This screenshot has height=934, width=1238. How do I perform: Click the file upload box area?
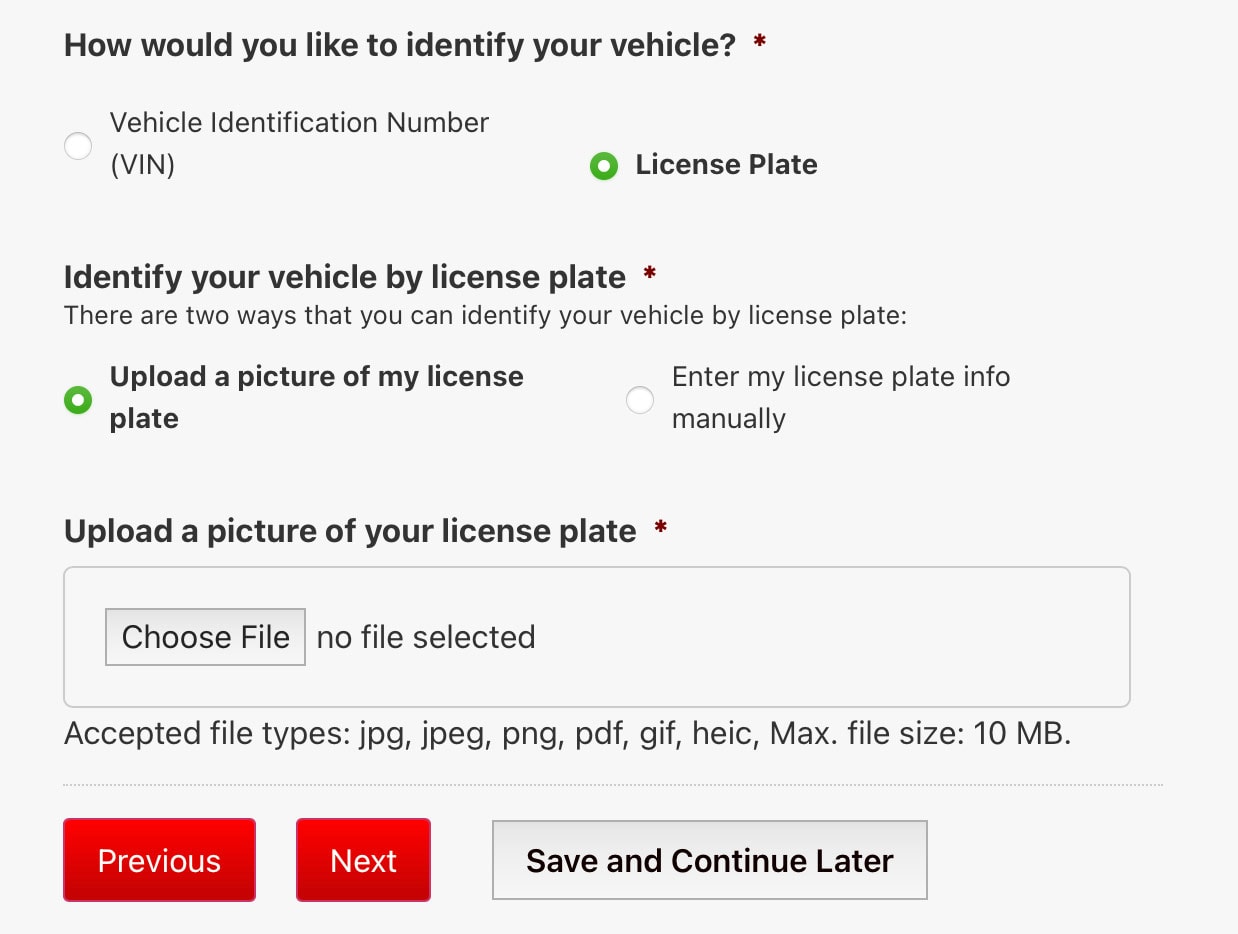[x=597, y=637]
